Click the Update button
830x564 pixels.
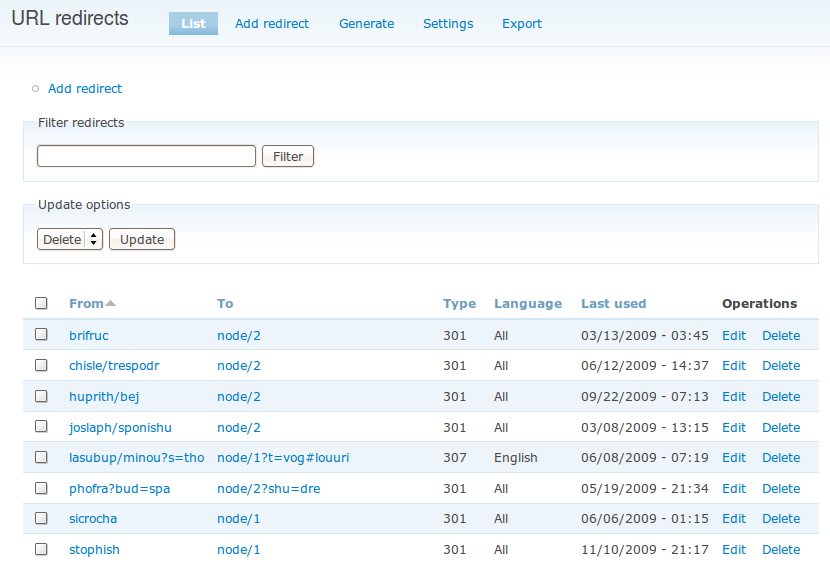pyautogui.click(x=142, y=239)
